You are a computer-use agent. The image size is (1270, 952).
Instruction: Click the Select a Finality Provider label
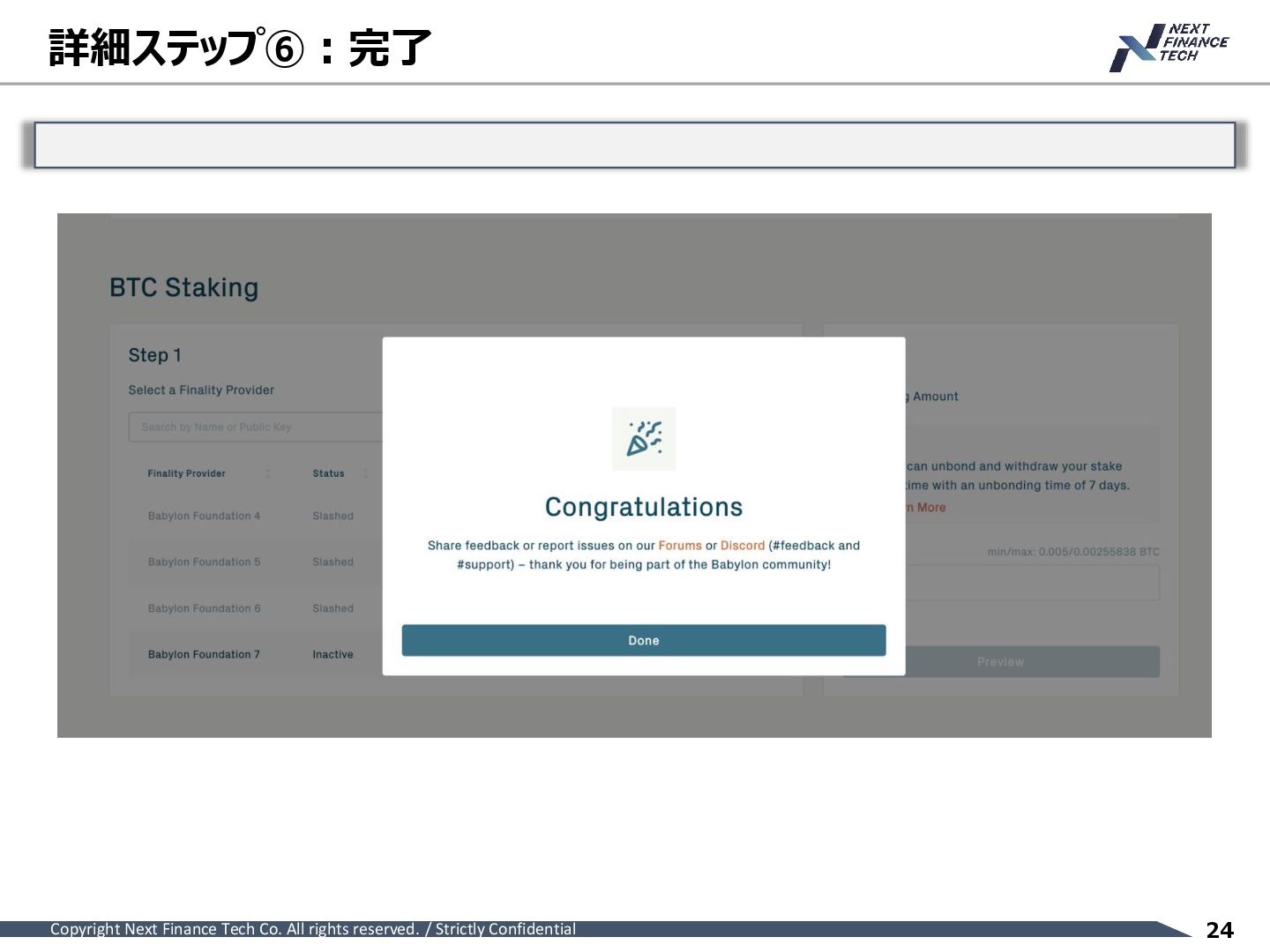click(x=201, y=390)
